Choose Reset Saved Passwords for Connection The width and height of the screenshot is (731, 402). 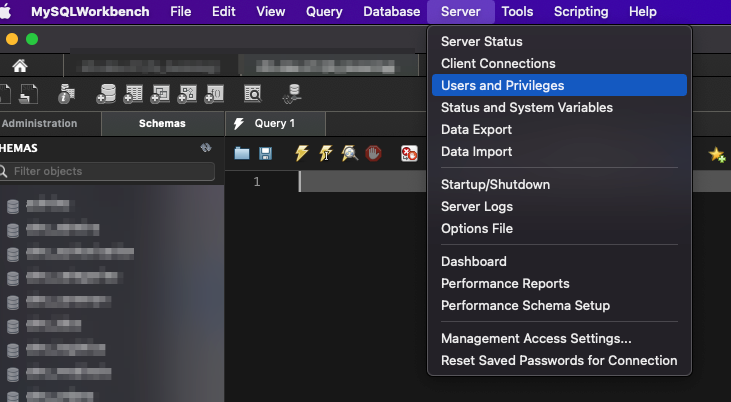[559, 360]
